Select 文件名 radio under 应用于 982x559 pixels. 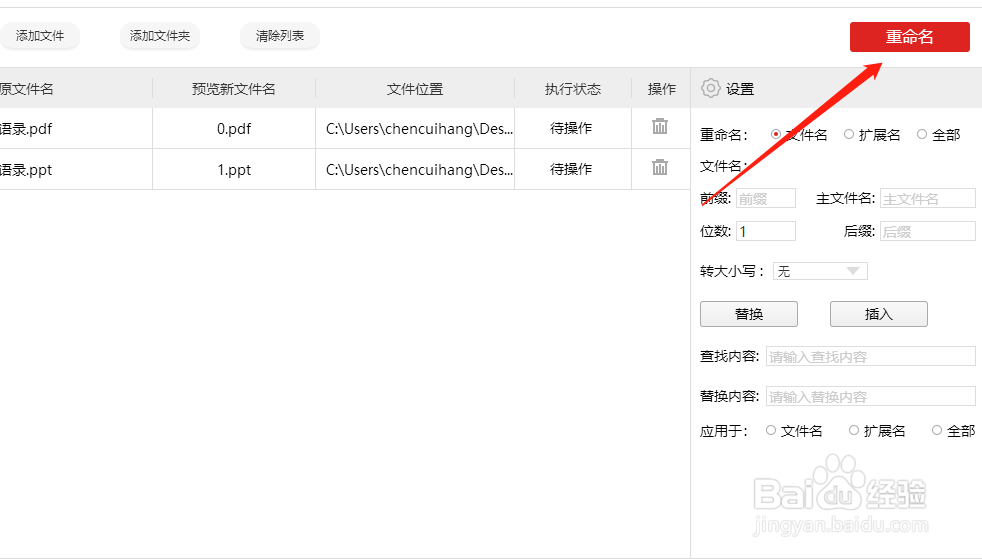[x=770, y=430]
